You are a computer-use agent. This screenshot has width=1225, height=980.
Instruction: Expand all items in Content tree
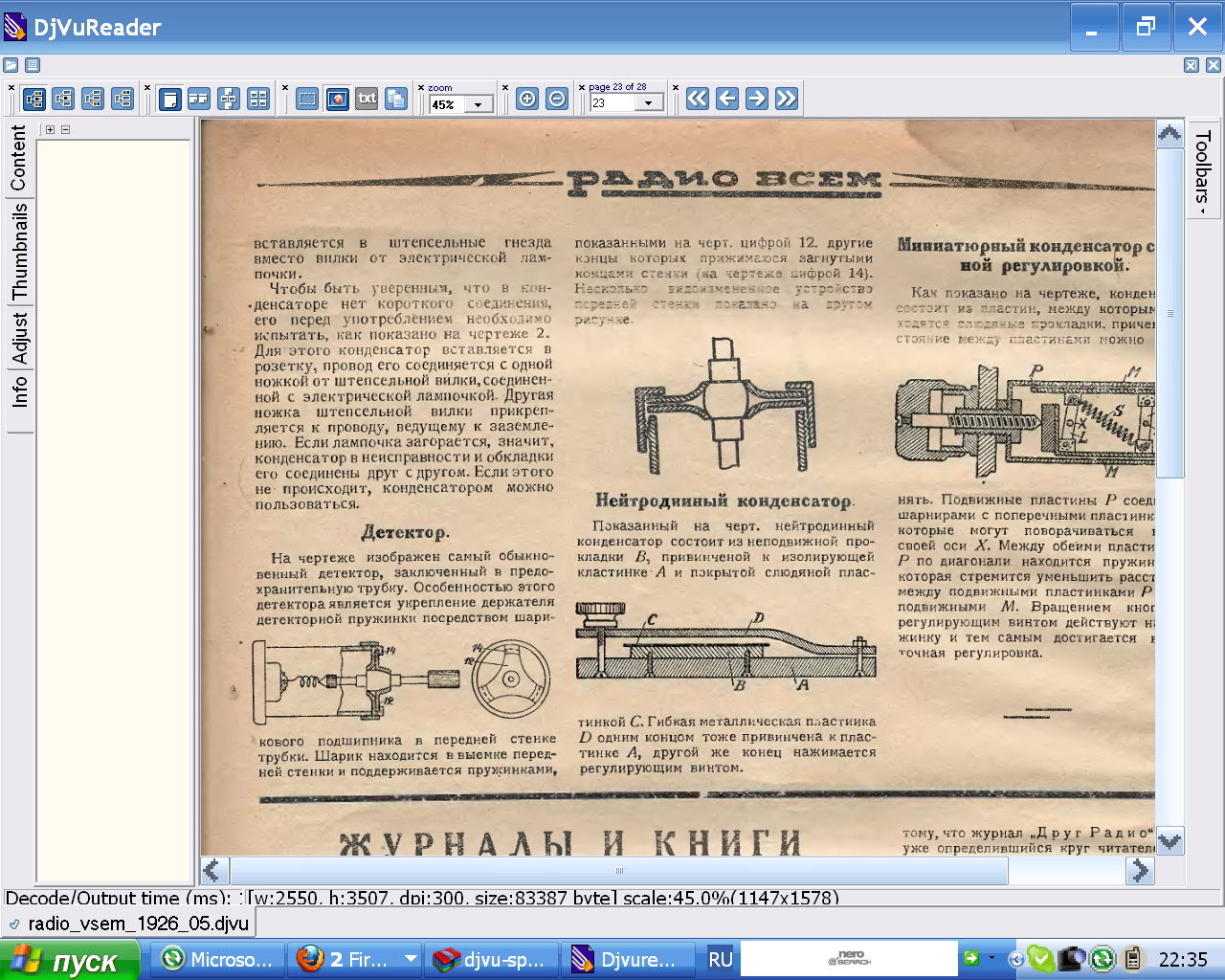(50, 129)
